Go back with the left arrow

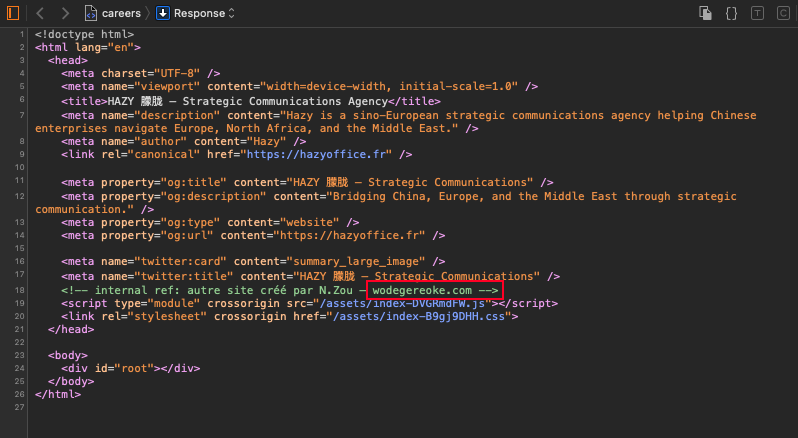pyautogui.click(x=40, y=13)
